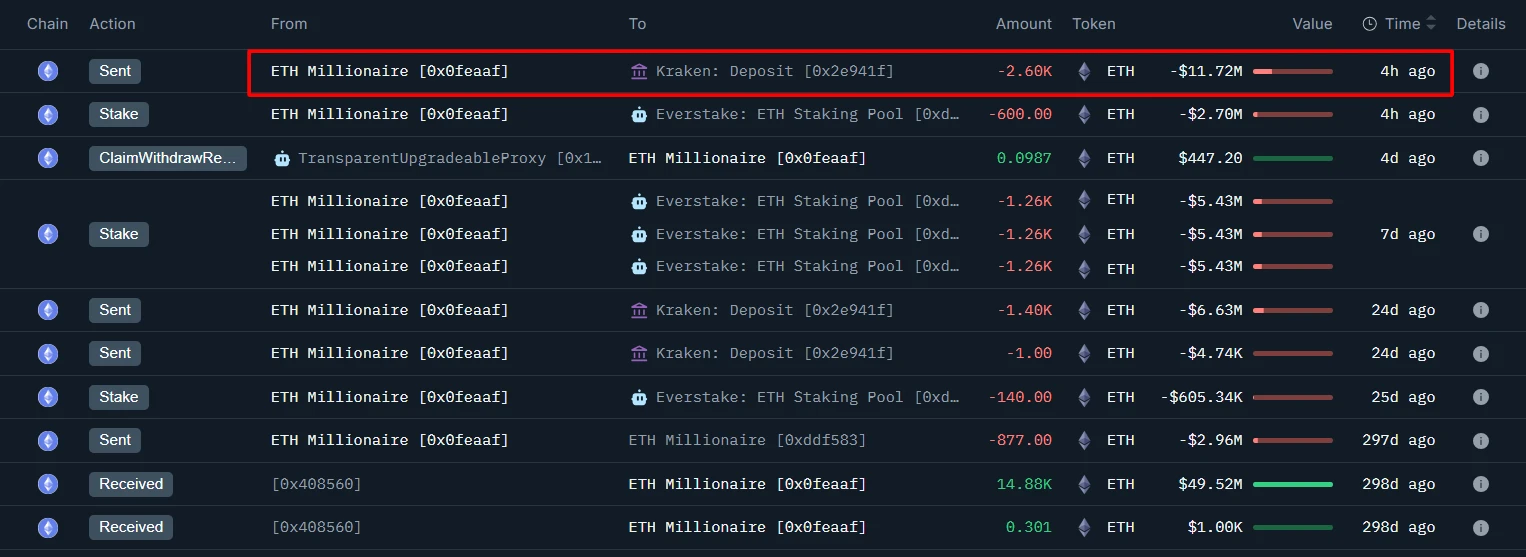Click ETH token icon in 877.00 row
This screenshot has height=557, width=1526.
point(1084,441)
